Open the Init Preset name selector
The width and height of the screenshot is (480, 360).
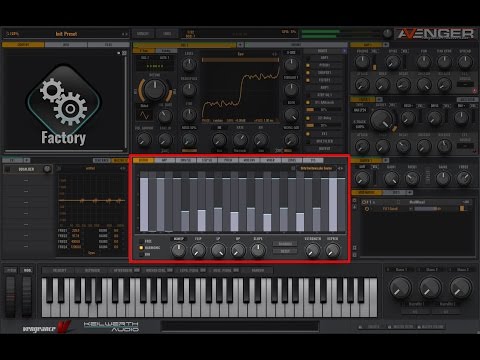click(67, 34)
